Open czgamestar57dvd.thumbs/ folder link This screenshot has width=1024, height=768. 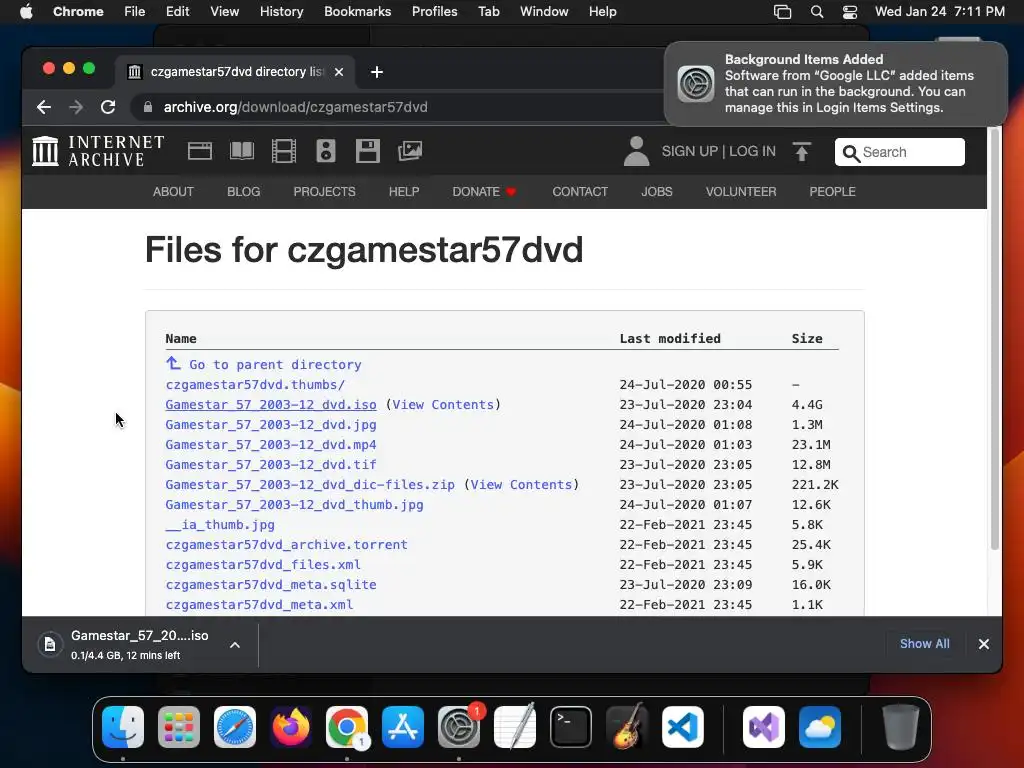coord(255,385)
